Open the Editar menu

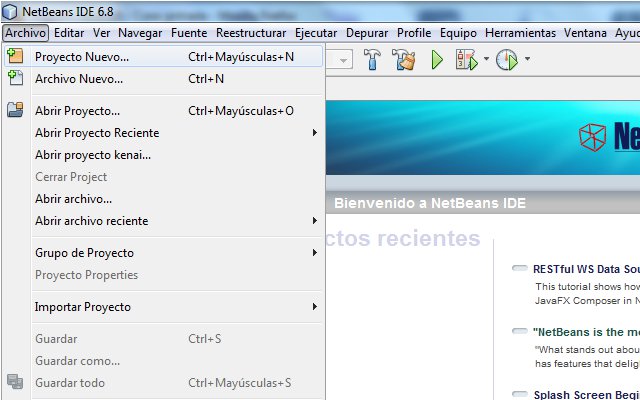coord(69,33)
